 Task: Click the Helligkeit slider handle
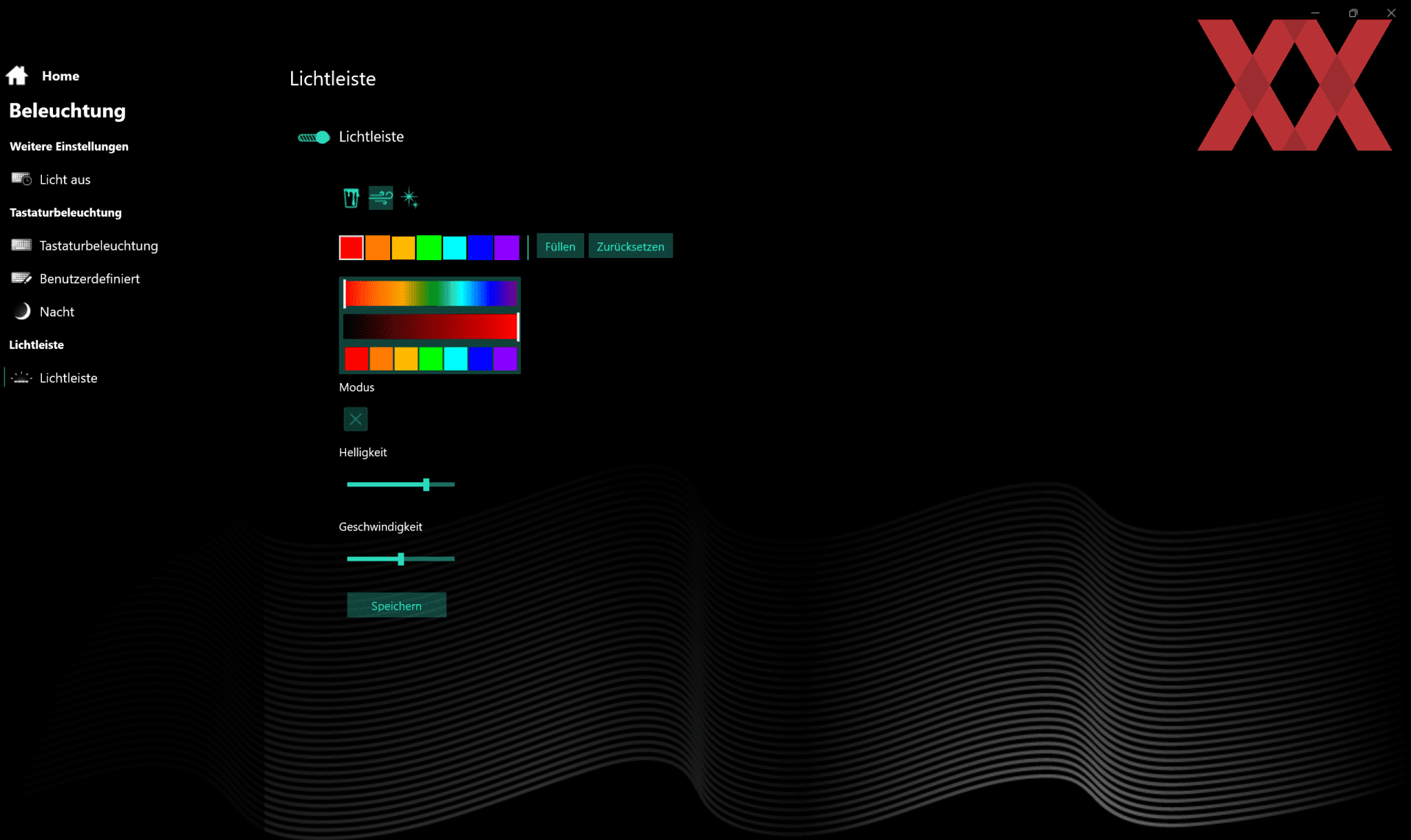(x=426, y=484)
